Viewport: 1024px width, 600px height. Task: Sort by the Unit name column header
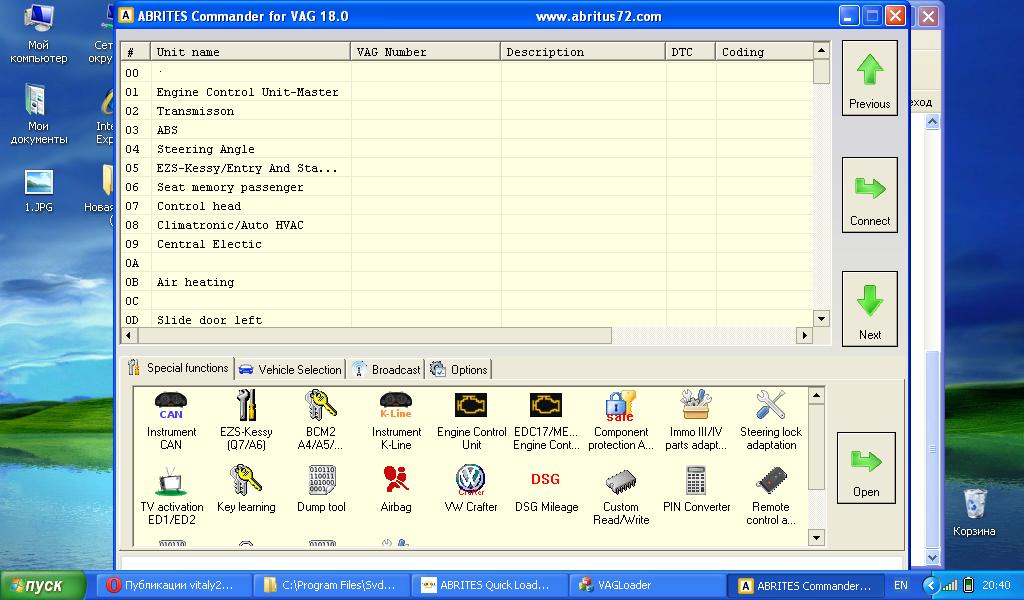tap(251, 52)
